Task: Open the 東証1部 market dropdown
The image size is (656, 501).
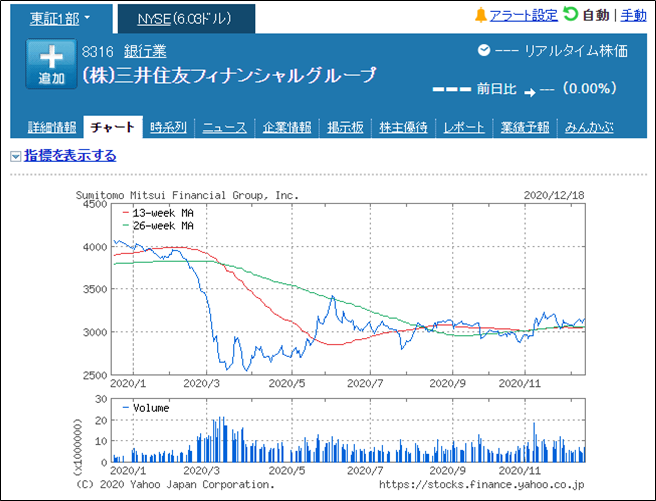Action: tap(60, 19)
